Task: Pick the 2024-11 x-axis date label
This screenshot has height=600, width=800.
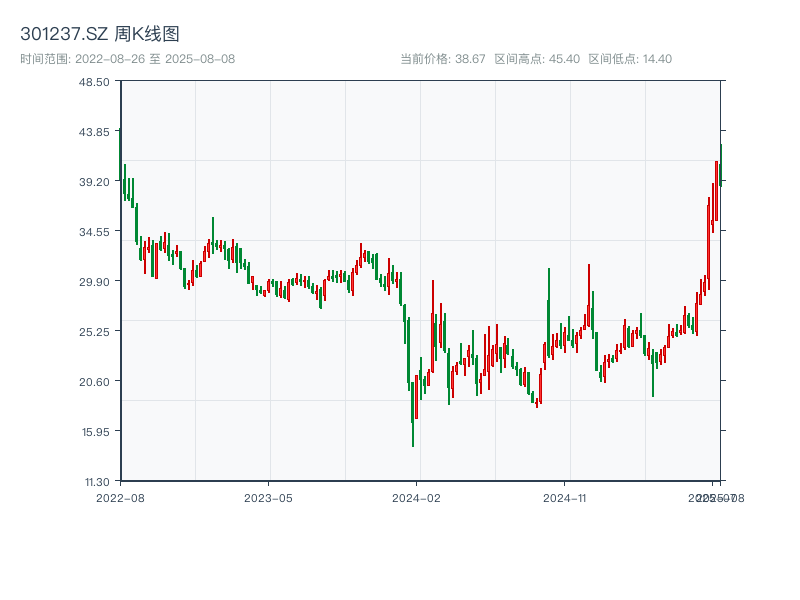Action: point(567,497)
